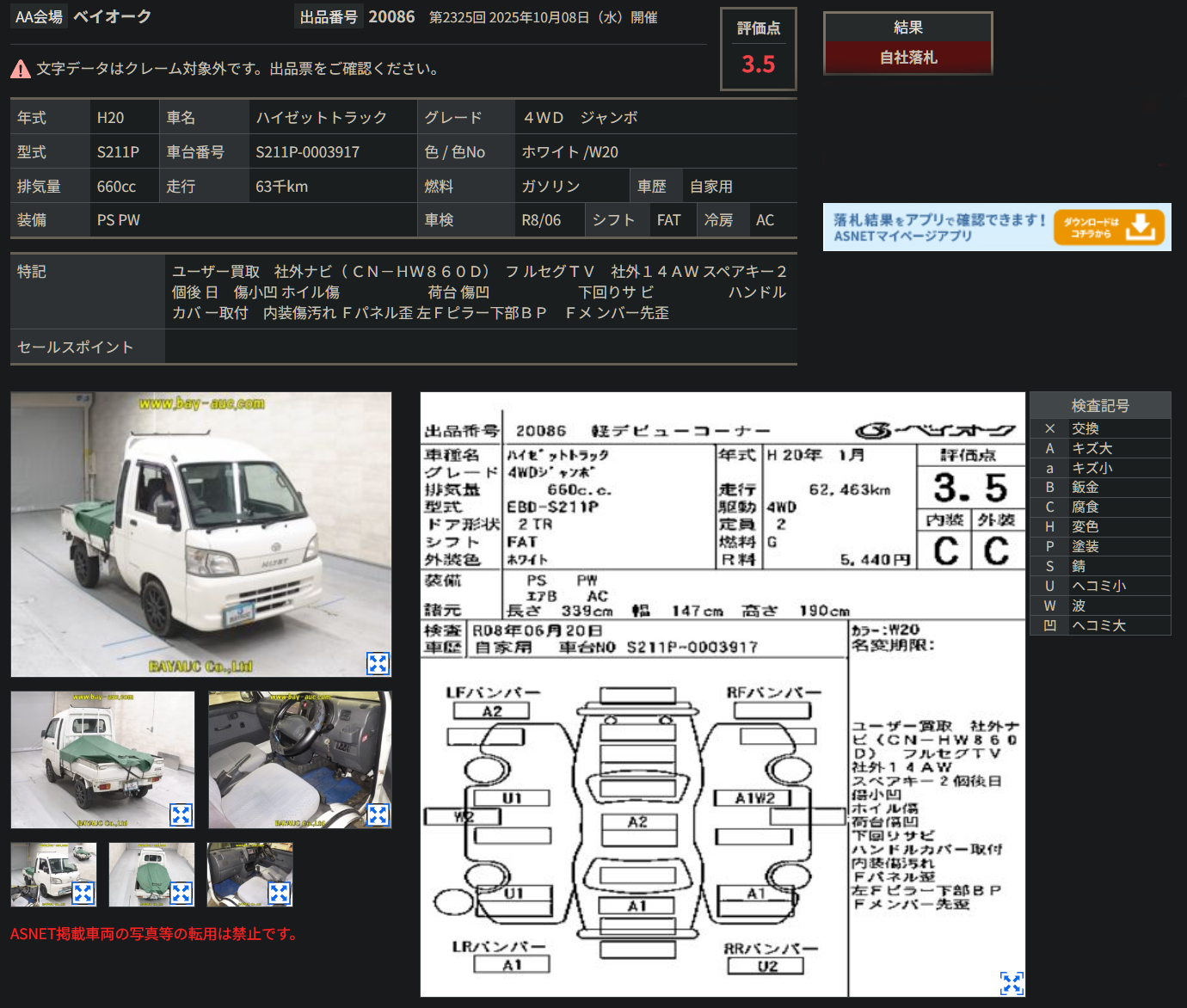Viewport: 1187px width, 1008px height.
Task: Click the venue name ベイオーク
Action: [113, 17]
